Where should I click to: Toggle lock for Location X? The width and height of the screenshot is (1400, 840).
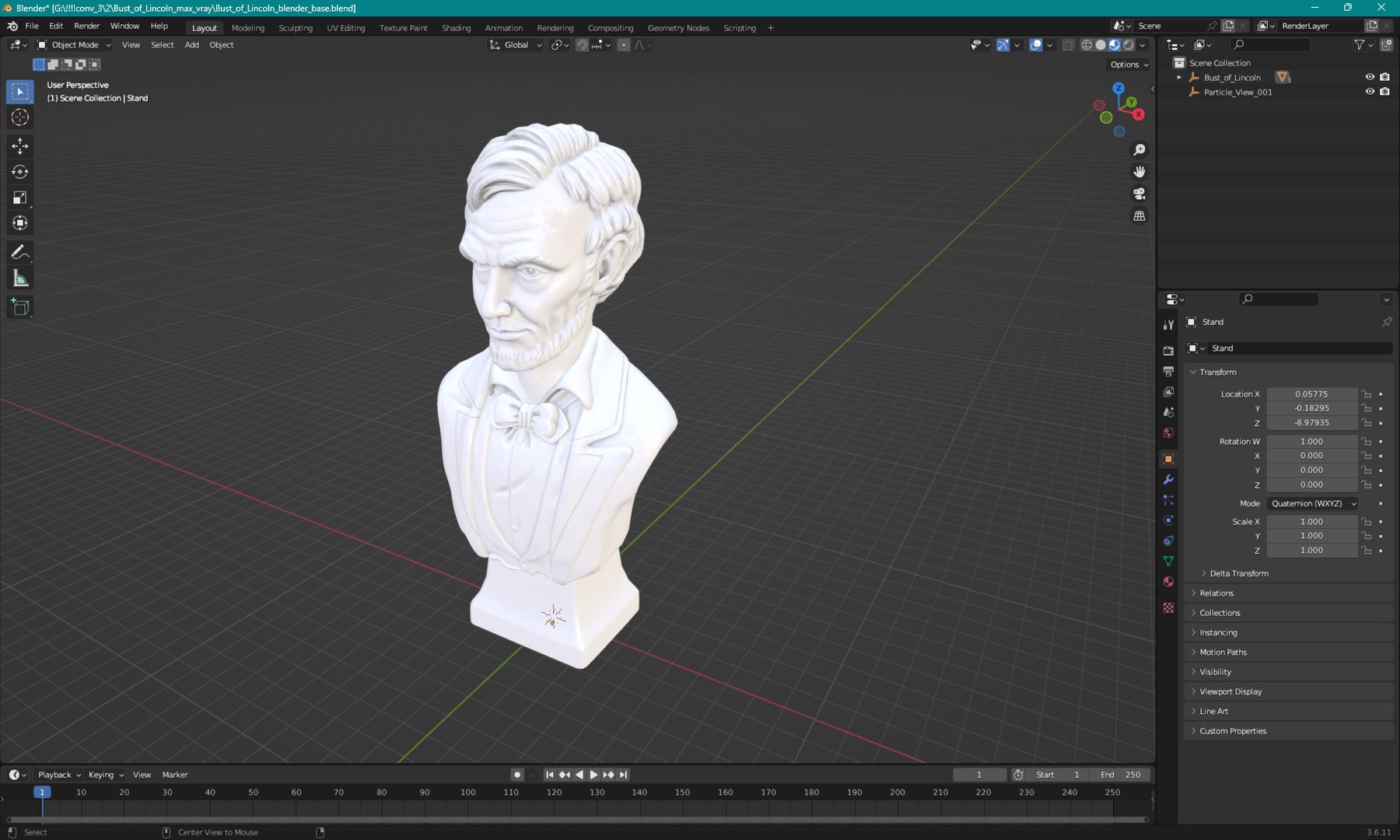click(x=1367, y=394)
